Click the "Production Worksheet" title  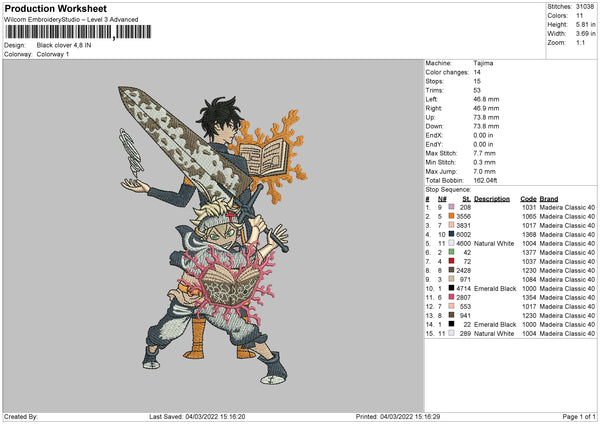(x=55, y=8)
